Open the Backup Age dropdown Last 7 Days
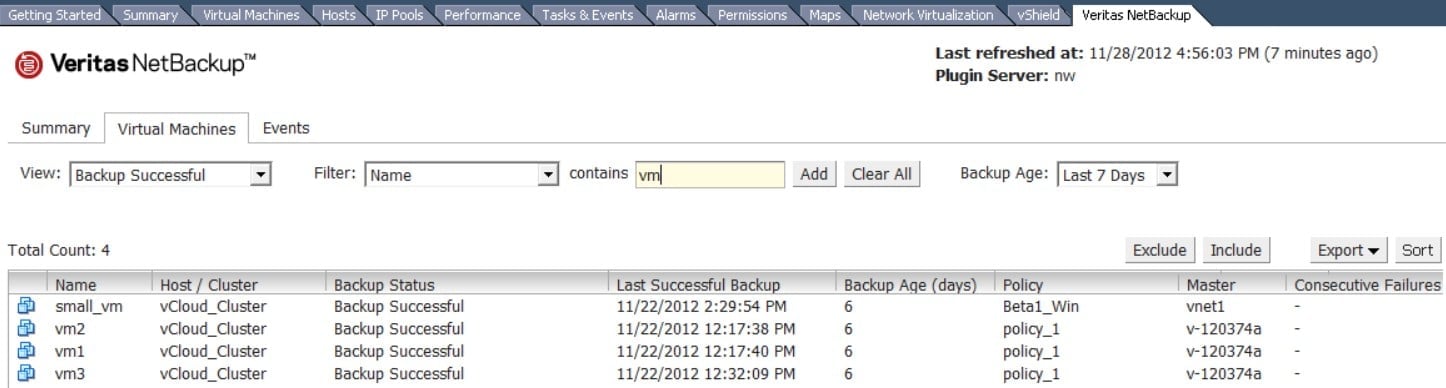This screenshot has height=388, width=1446. pyautogui.click(x=1117, y=175)
